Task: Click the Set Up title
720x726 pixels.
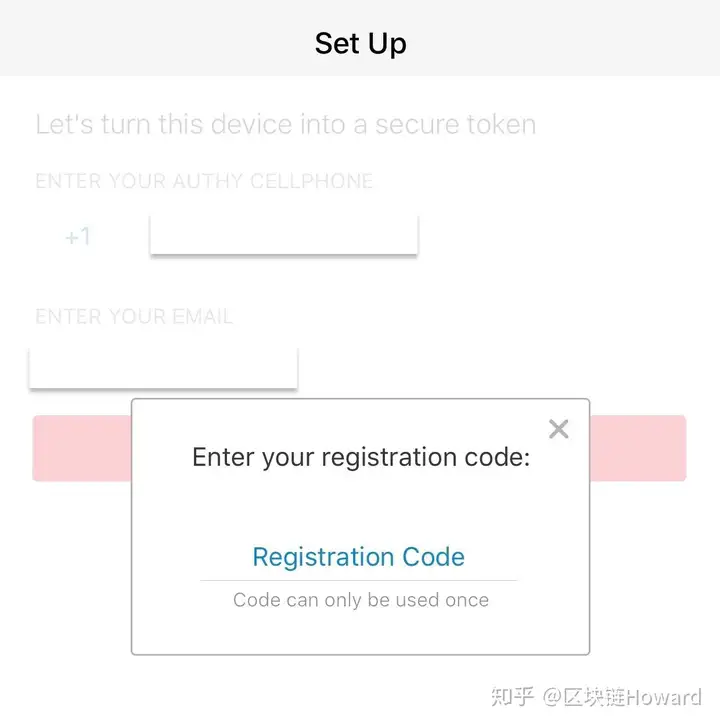Action: (360, 43)
